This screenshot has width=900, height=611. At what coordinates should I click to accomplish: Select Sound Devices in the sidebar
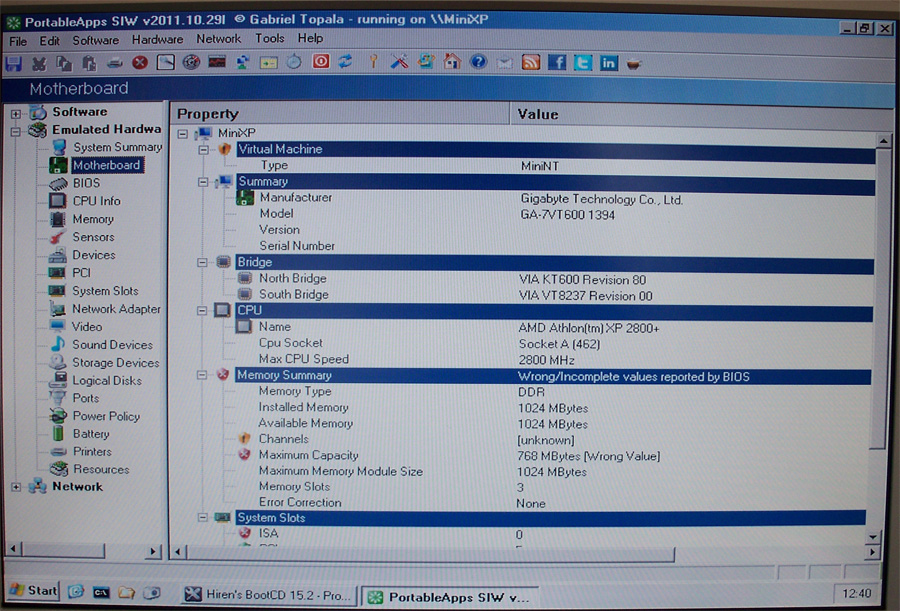coord(112,345)
